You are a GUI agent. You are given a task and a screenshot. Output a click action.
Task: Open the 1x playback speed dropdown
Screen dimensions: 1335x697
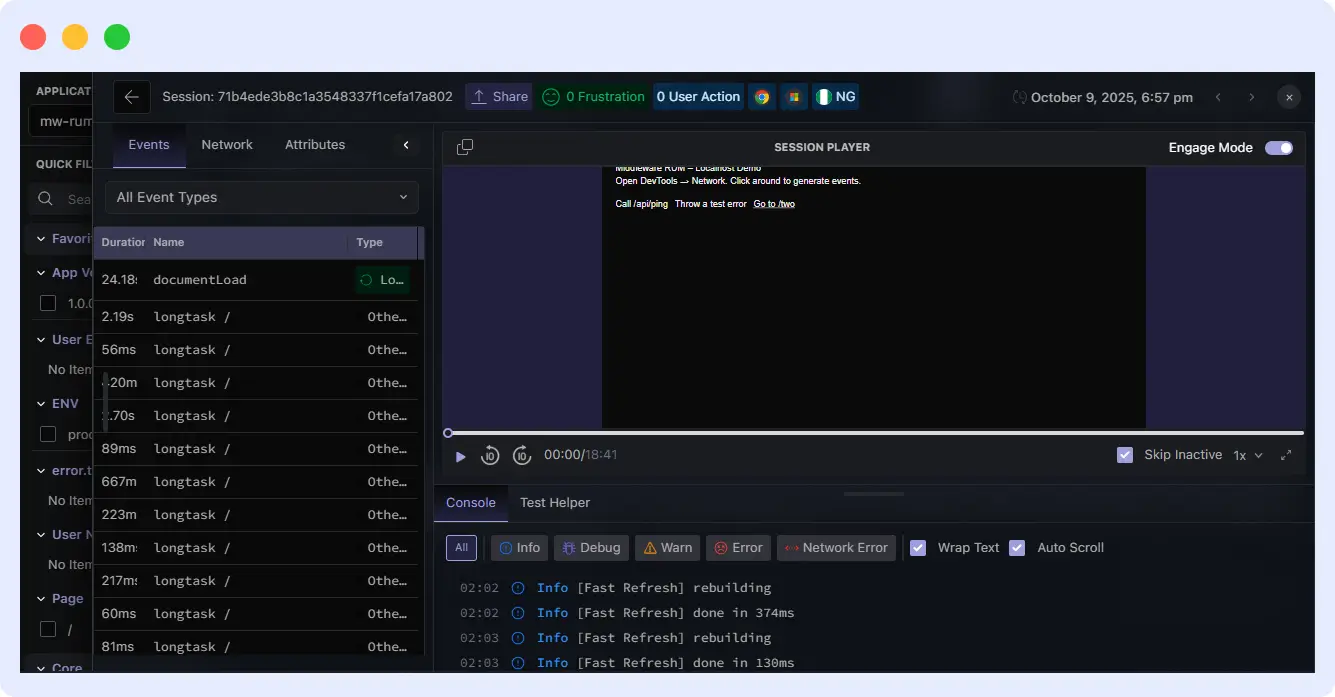(x=1249, y=454)
